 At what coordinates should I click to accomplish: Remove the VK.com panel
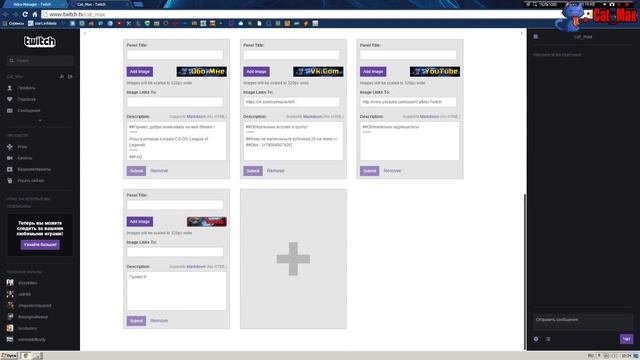click(276, 171)
